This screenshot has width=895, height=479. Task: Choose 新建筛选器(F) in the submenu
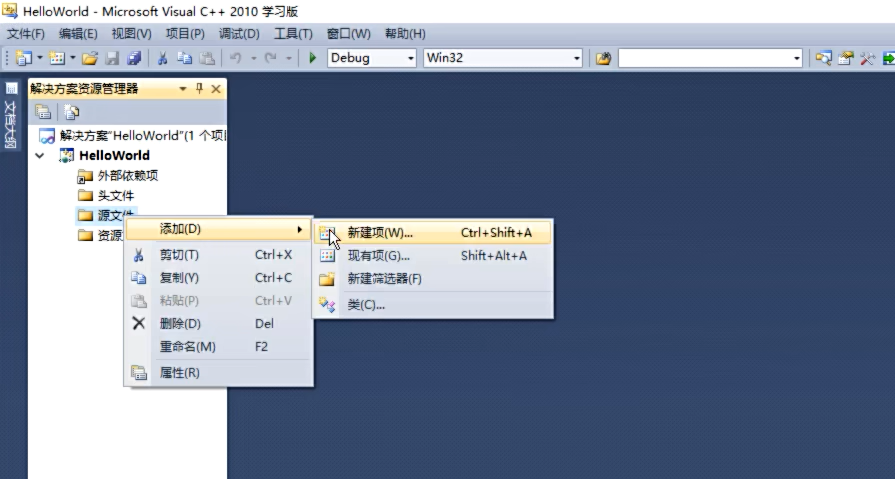433,279
